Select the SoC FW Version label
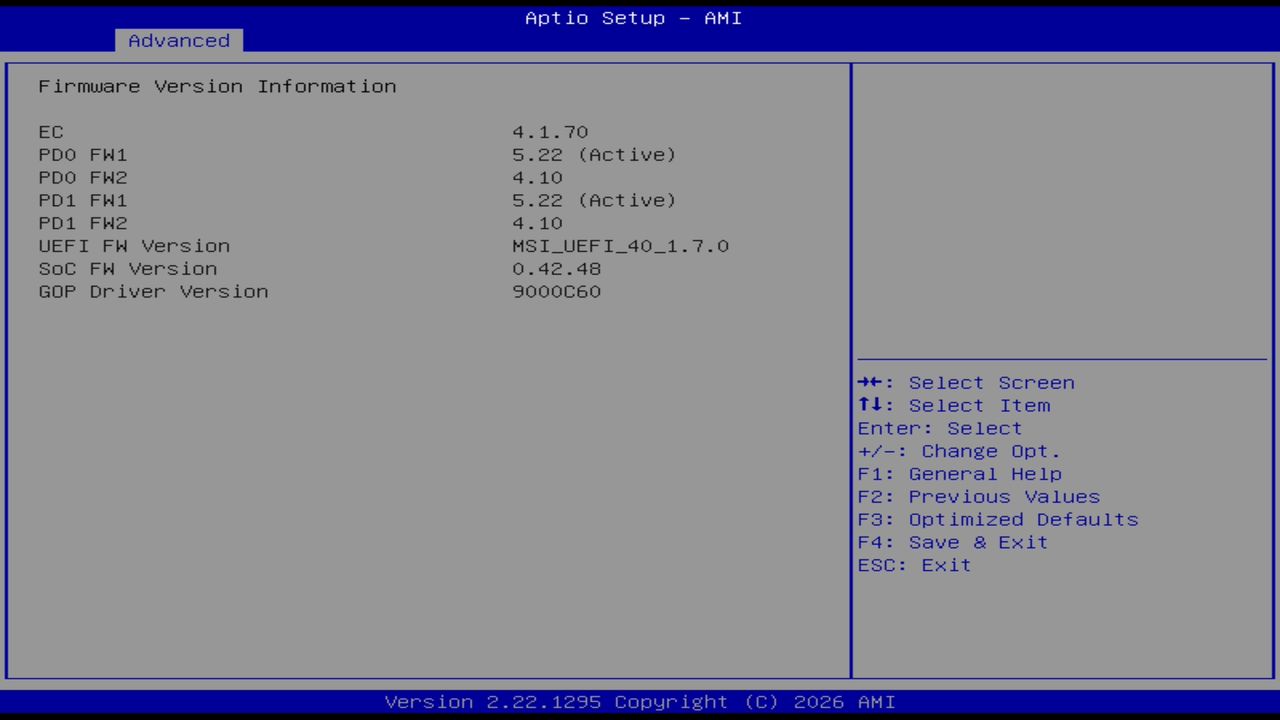The image size is (1280, 720). click(x=128, y=269)
